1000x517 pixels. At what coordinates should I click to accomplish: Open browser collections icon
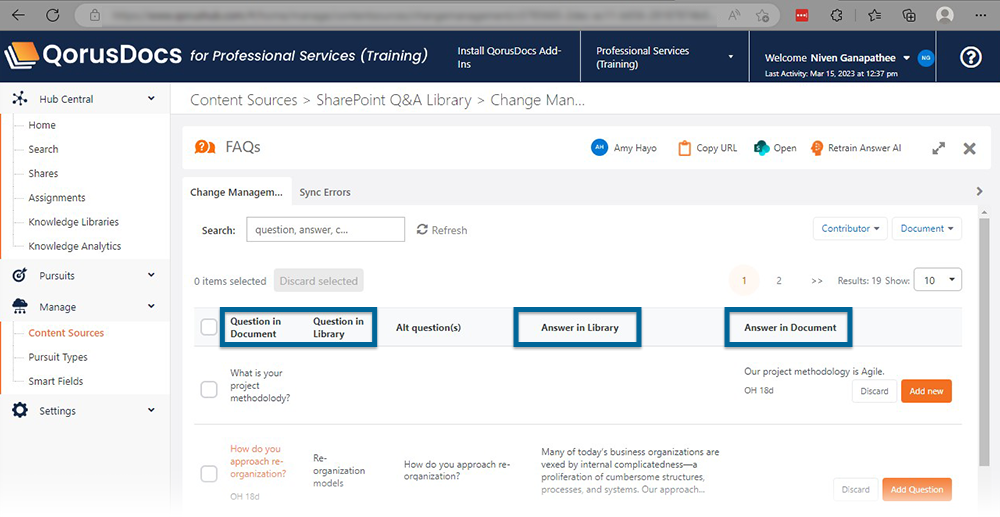click(909, 15)
